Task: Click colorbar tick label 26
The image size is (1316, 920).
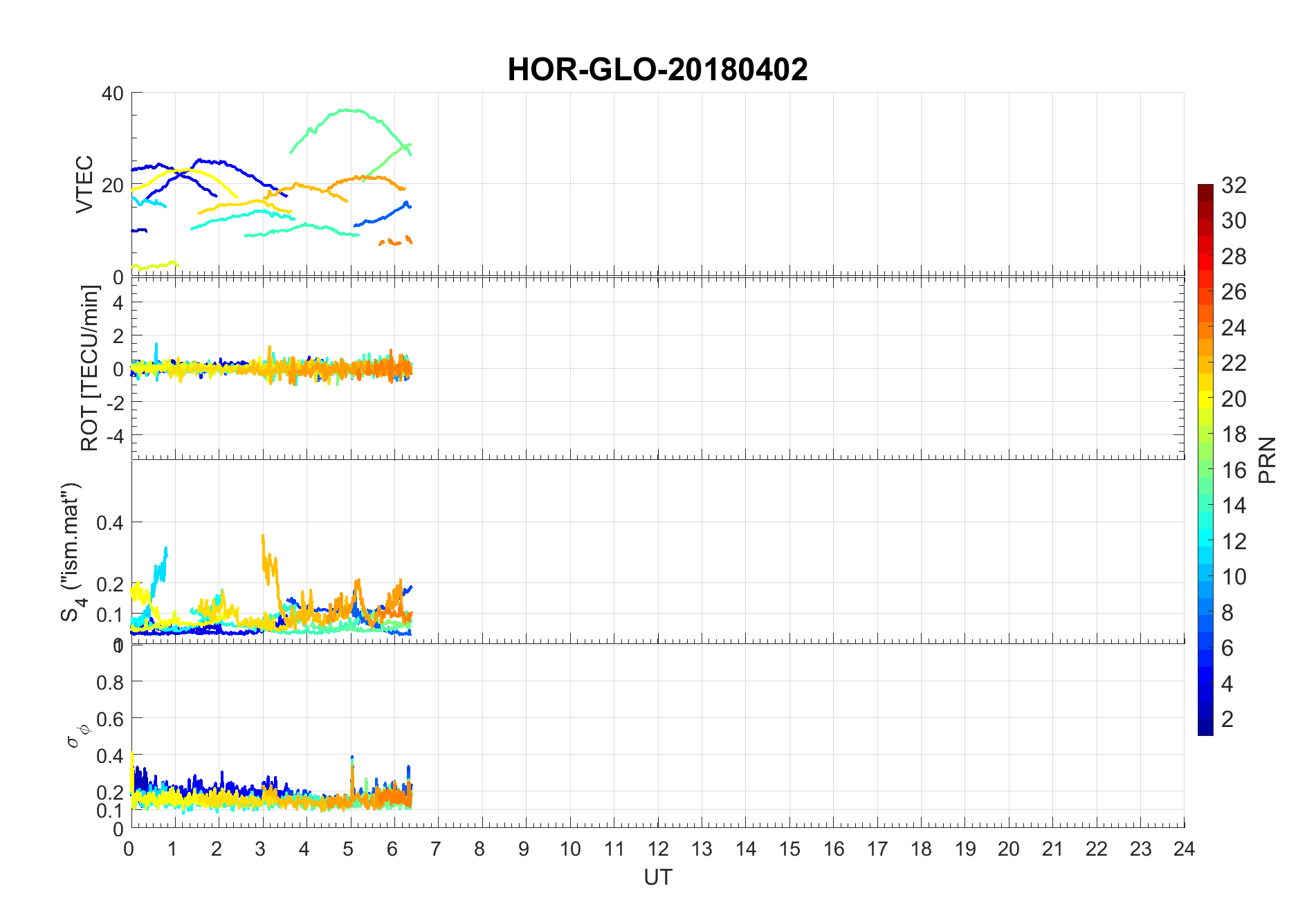Action: (1234, 292)
